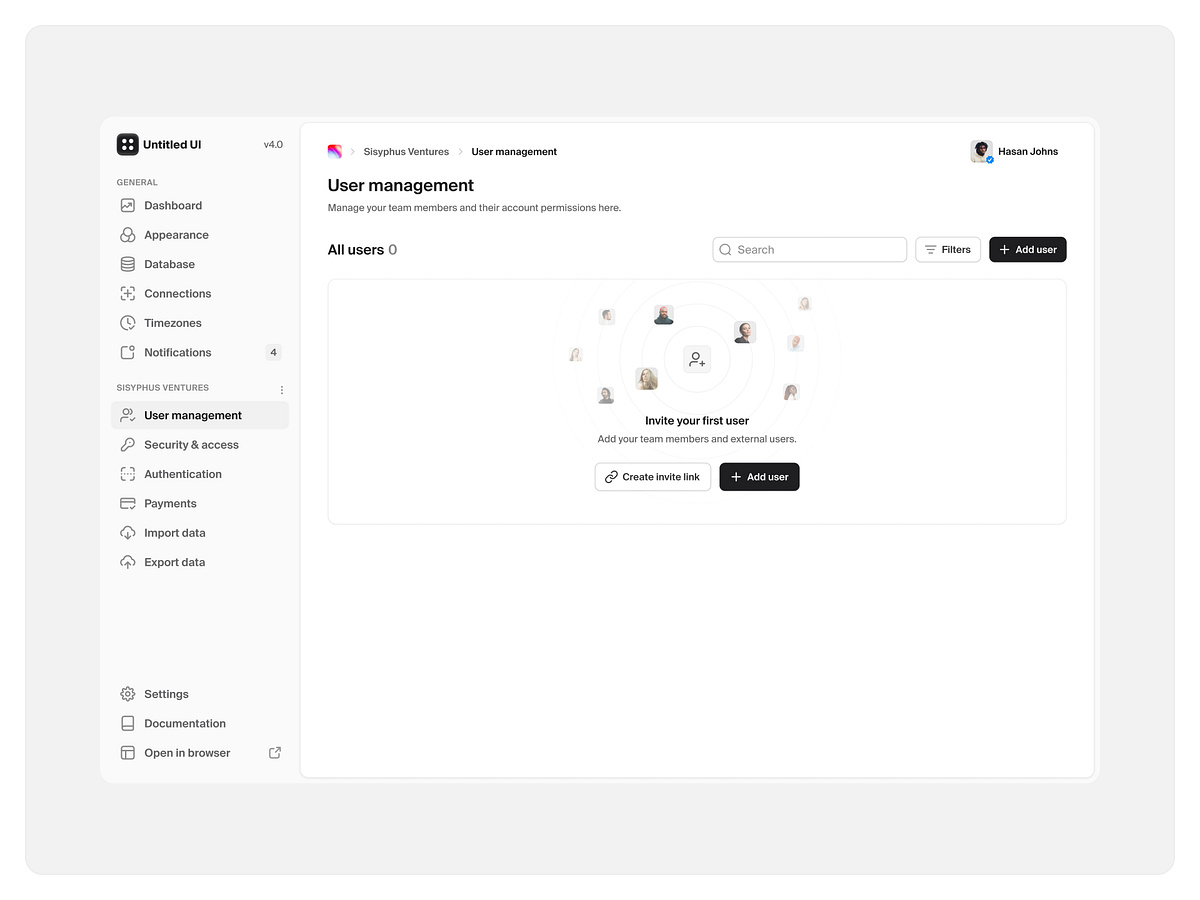The width and height of the screenshot is (1200, 900).
Task: Select the Security & access key icon
Action: click(x=127, y=444)
